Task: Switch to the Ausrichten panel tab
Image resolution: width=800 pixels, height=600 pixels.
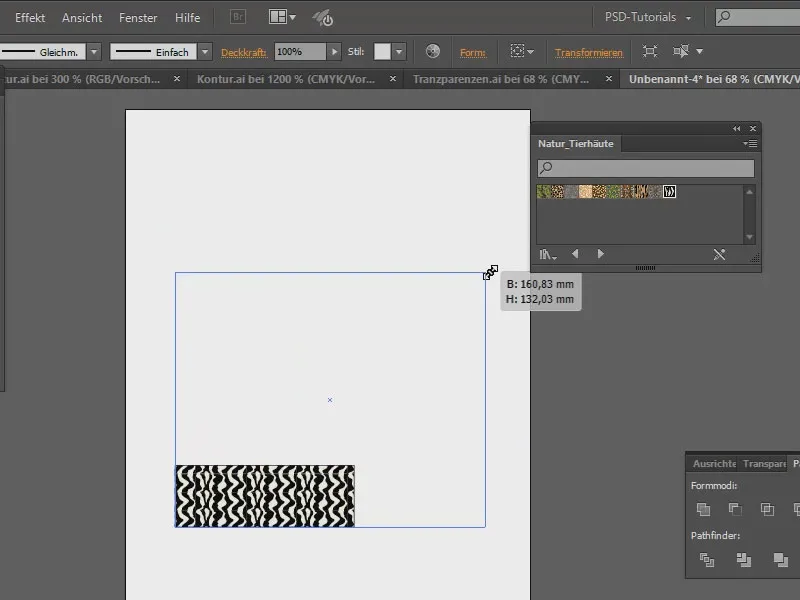Action: 713,463
